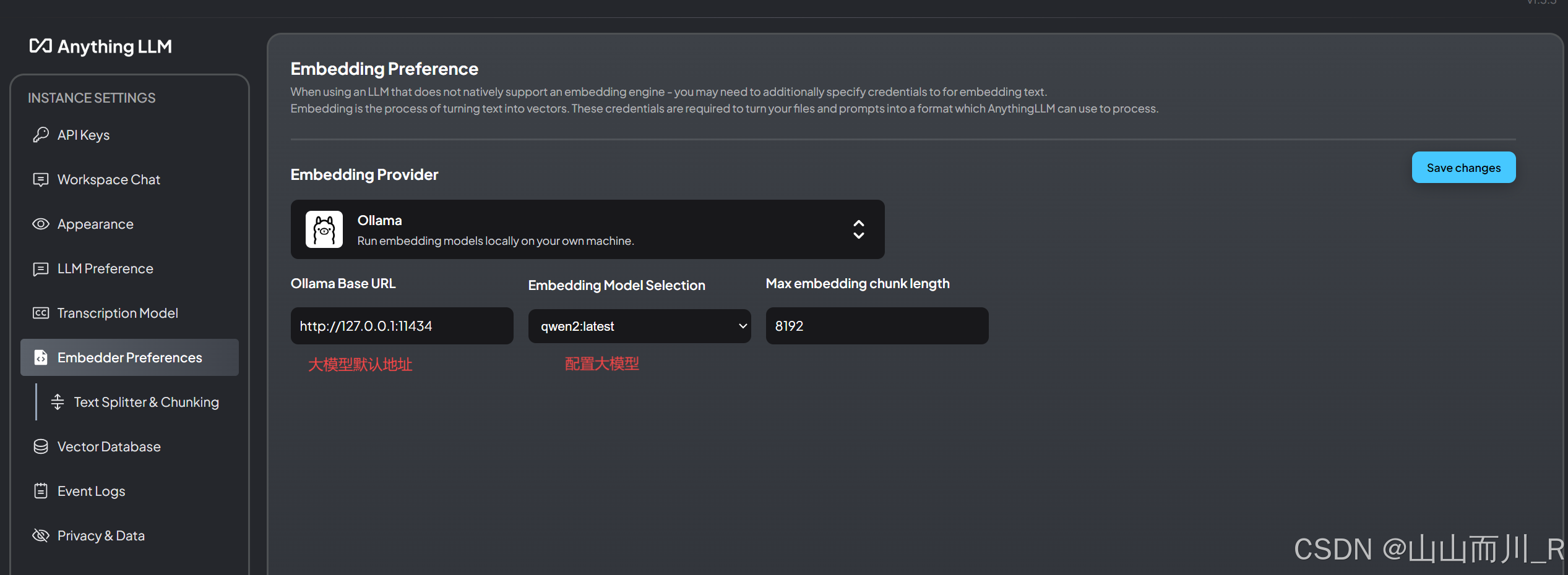This screenshot has width=1568, height=575.
Task: Open the qwen2:latest model dropdown
Action: pos(639,326)
